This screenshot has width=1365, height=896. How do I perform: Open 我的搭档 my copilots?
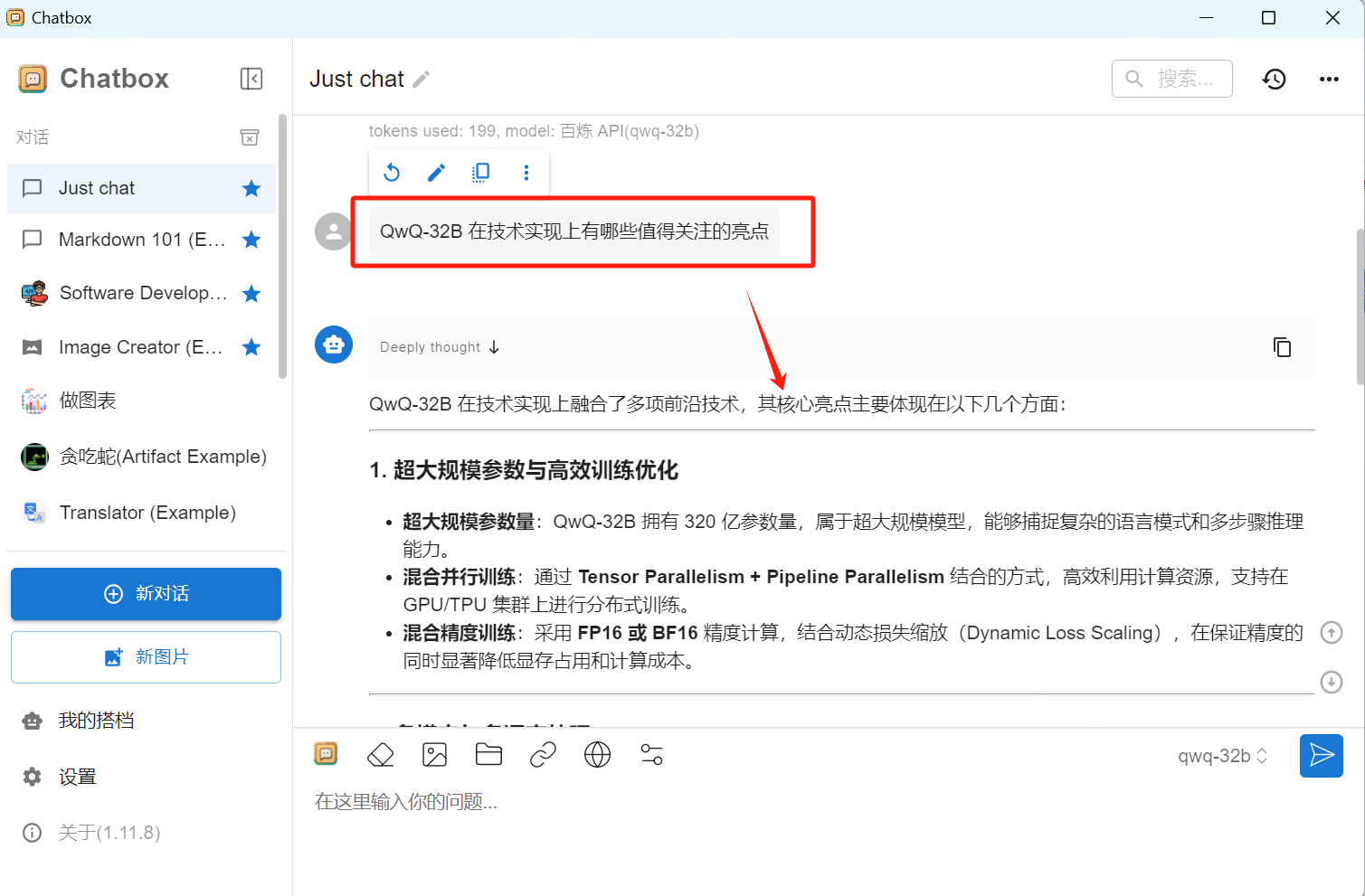pyautogui.click(x=146, y=721)
